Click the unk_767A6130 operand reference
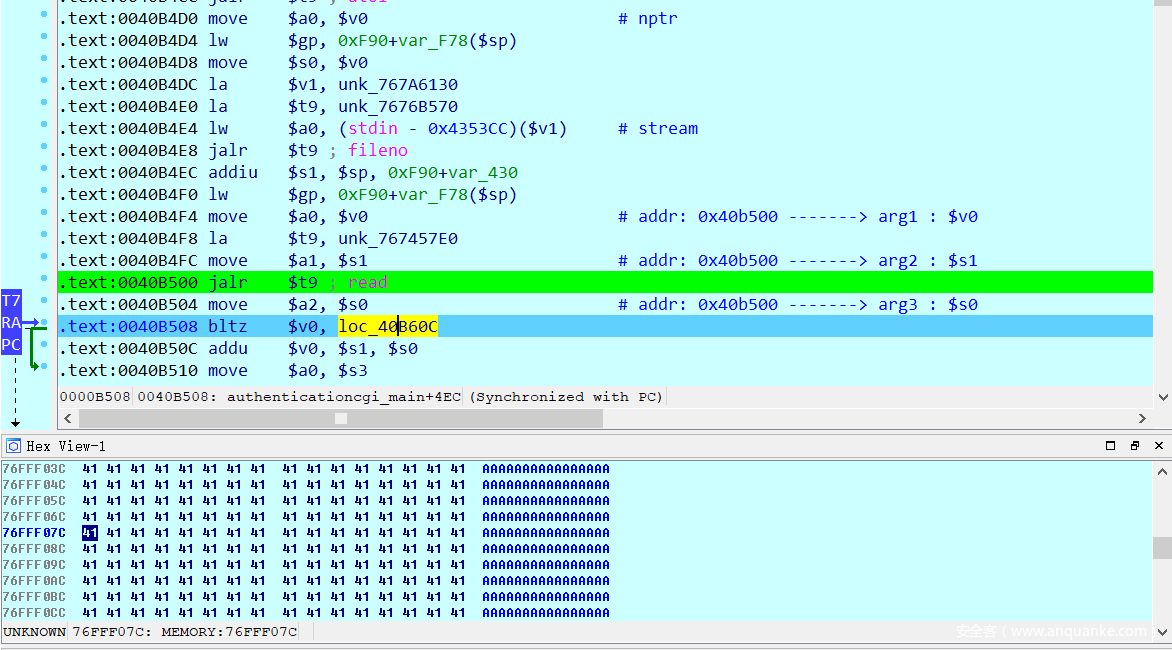 tap(397, 84)
